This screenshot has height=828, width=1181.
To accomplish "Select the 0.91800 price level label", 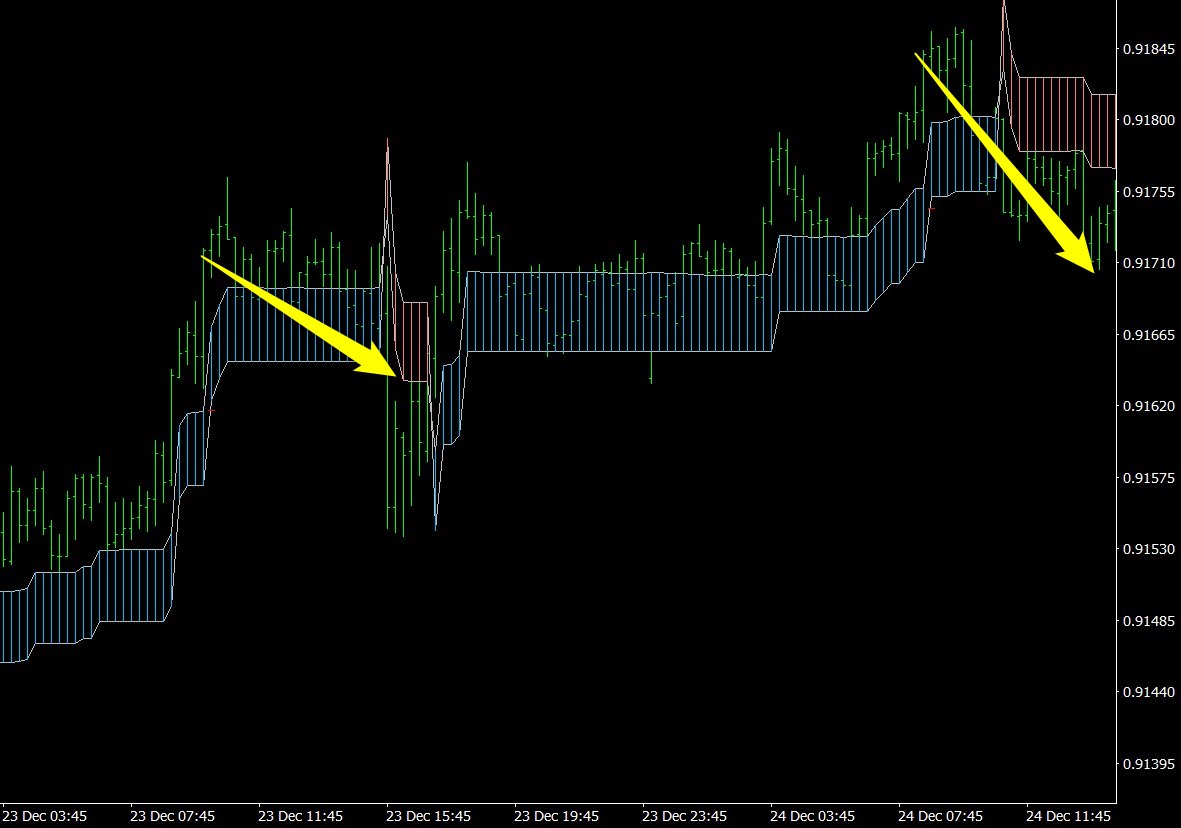I will click(1149, 120).
